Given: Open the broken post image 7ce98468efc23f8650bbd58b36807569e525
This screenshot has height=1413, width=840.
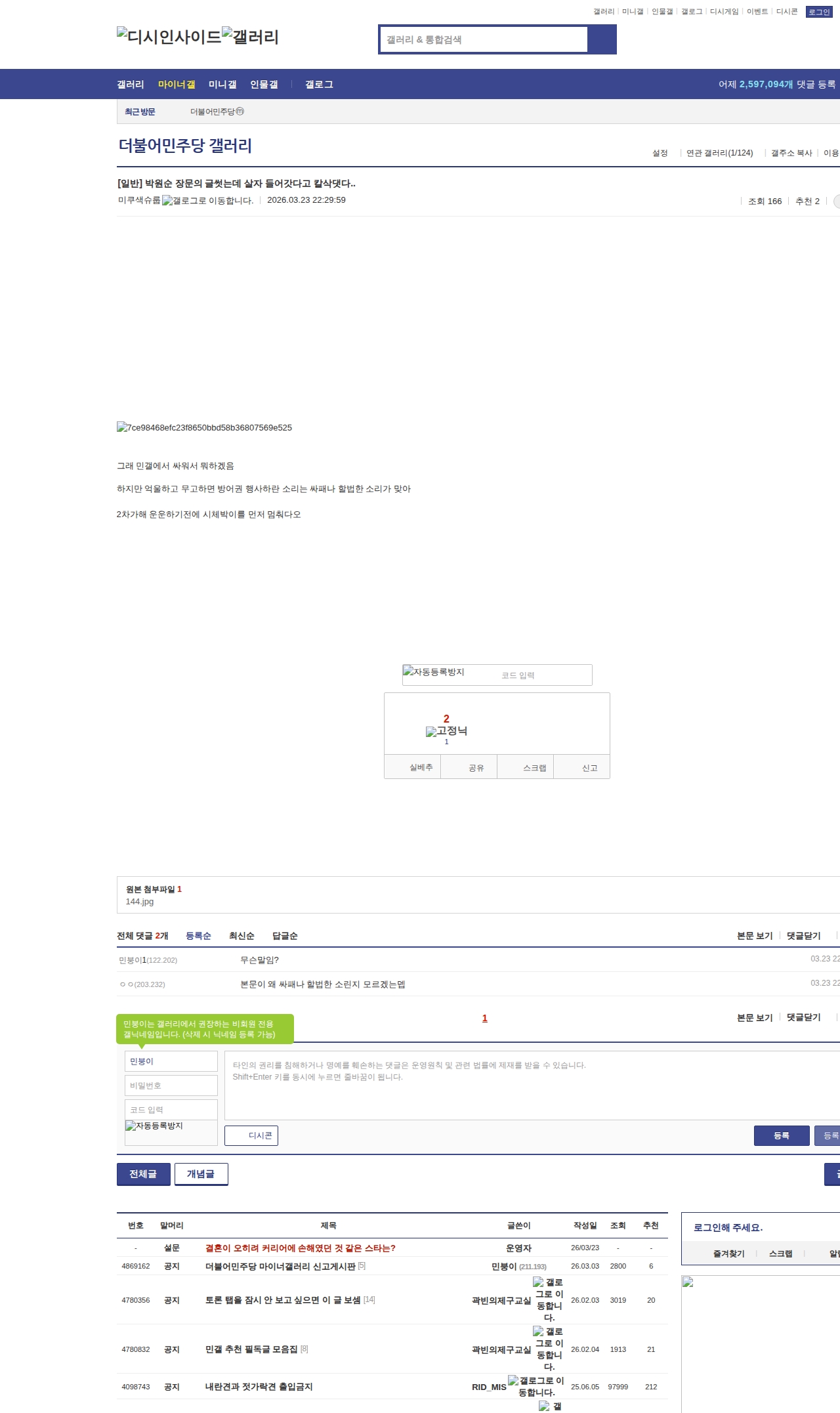Looking at the screenshot, I should pos(205,427).
